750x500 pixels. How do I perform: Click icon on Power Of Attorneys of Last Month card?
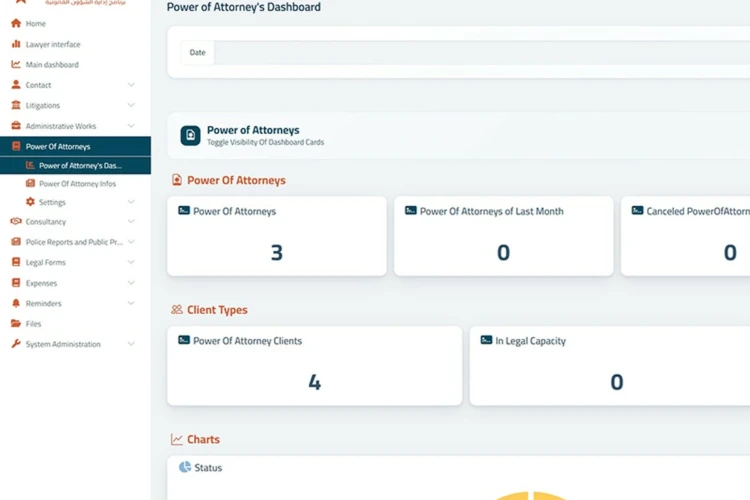411,211
